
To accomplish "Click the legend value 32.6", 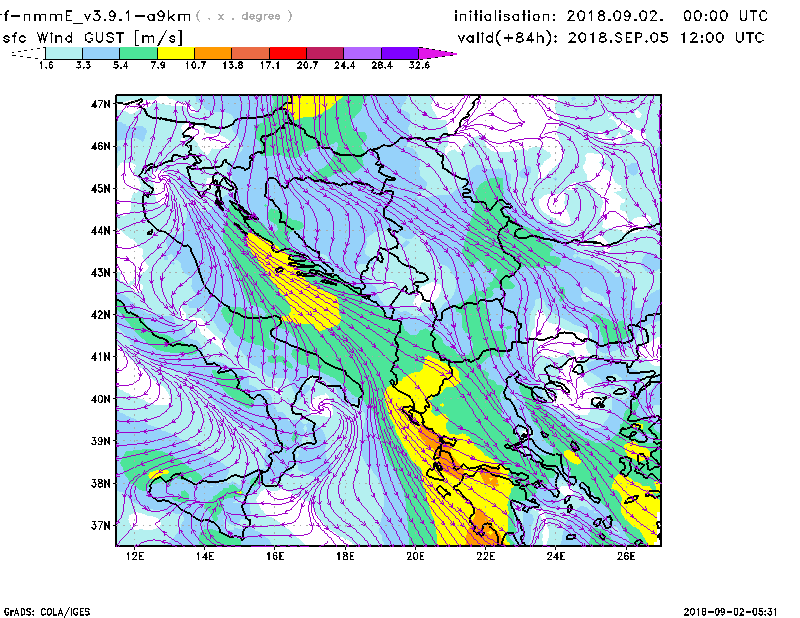I will (x=419, y=65).
